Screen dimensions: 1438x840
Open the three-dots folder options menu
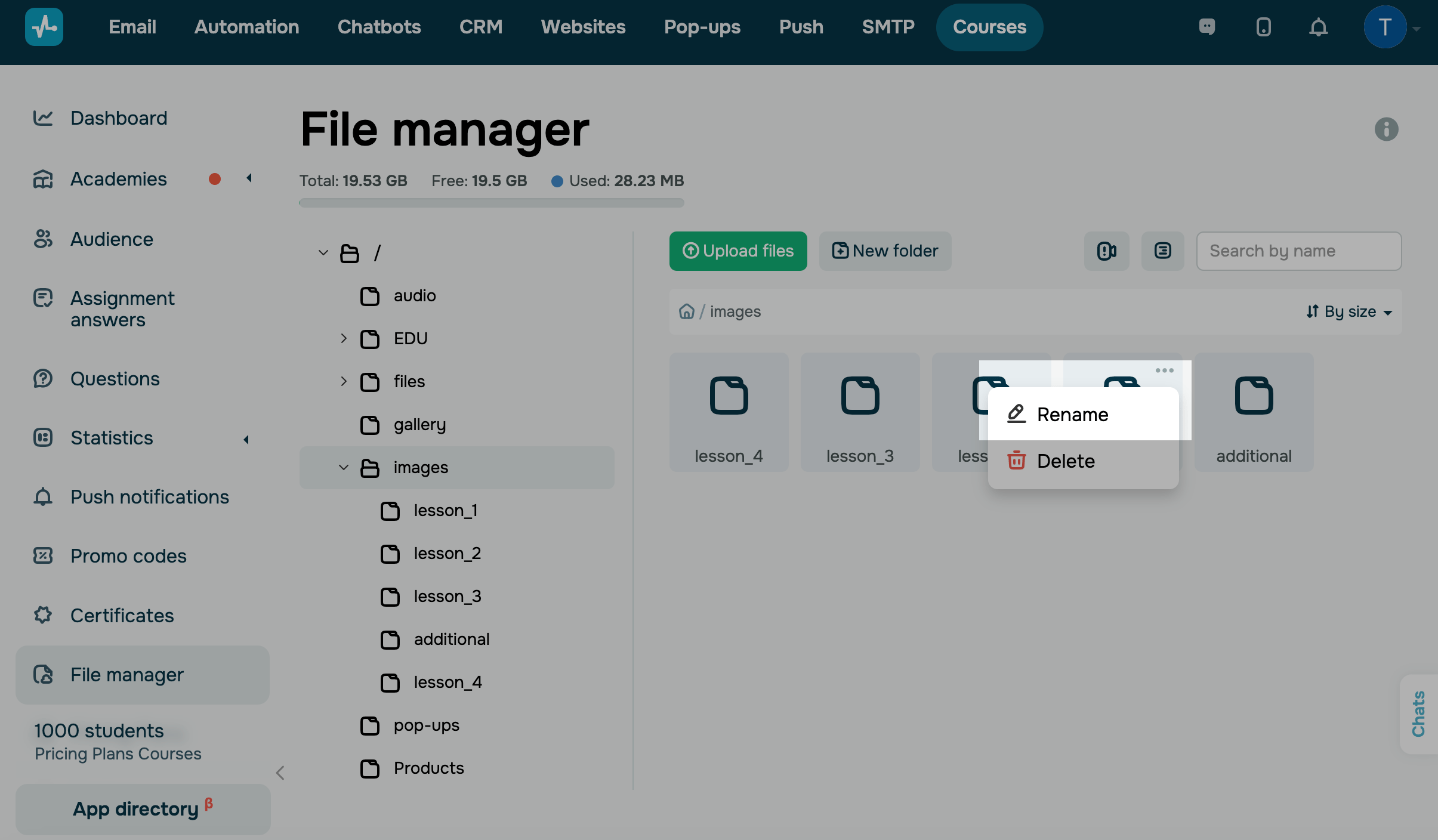pyautogui.click(x=1164, y=370)
